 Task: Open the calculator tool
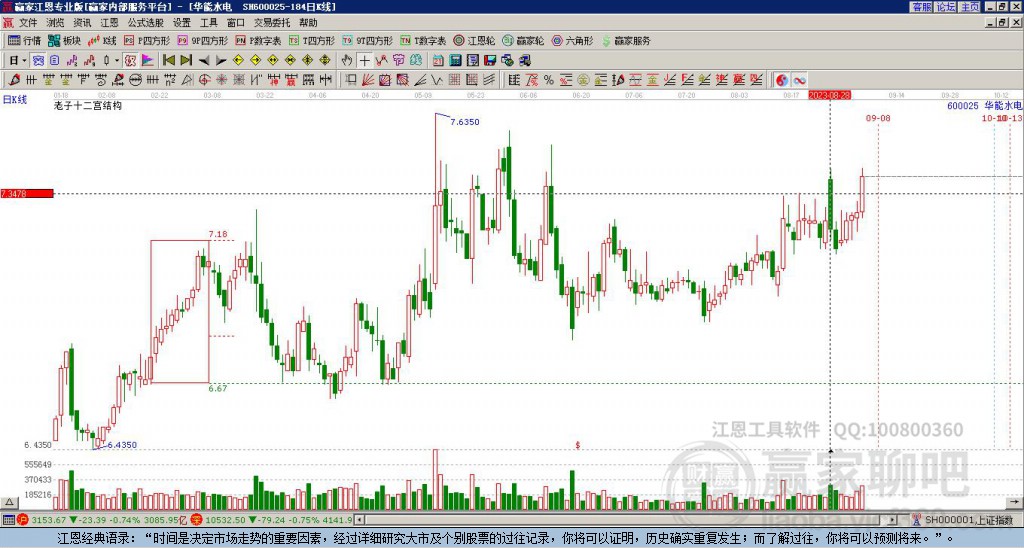point(455,60)
